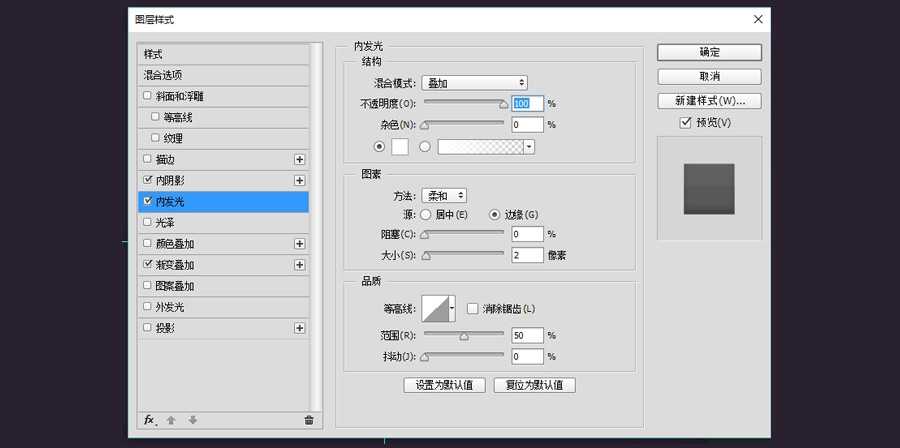Click the move effect up arrow
Screen dimensions: 900x448
(x=171, y=420)
